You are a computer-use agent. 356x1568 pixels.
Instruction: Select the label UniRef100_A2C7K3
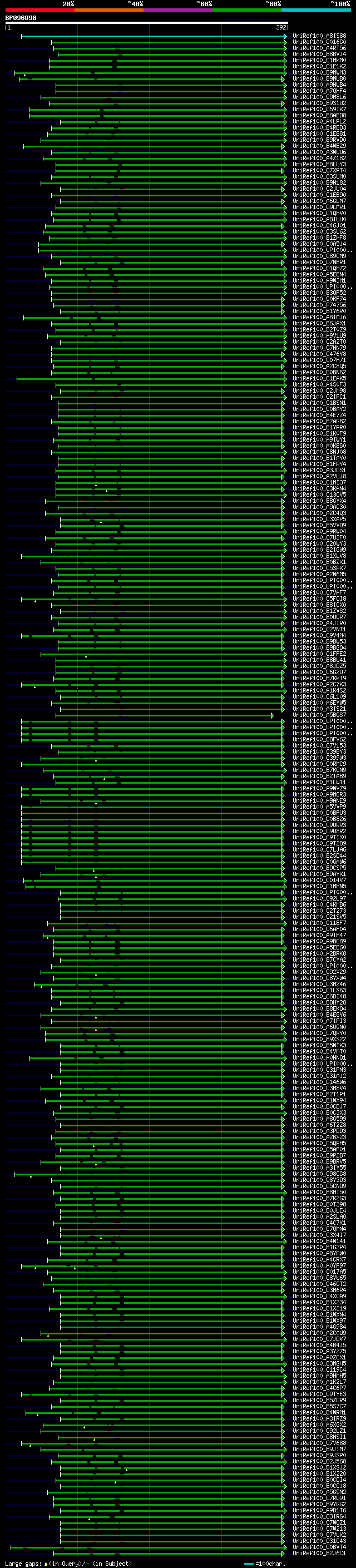click(319, 684)
